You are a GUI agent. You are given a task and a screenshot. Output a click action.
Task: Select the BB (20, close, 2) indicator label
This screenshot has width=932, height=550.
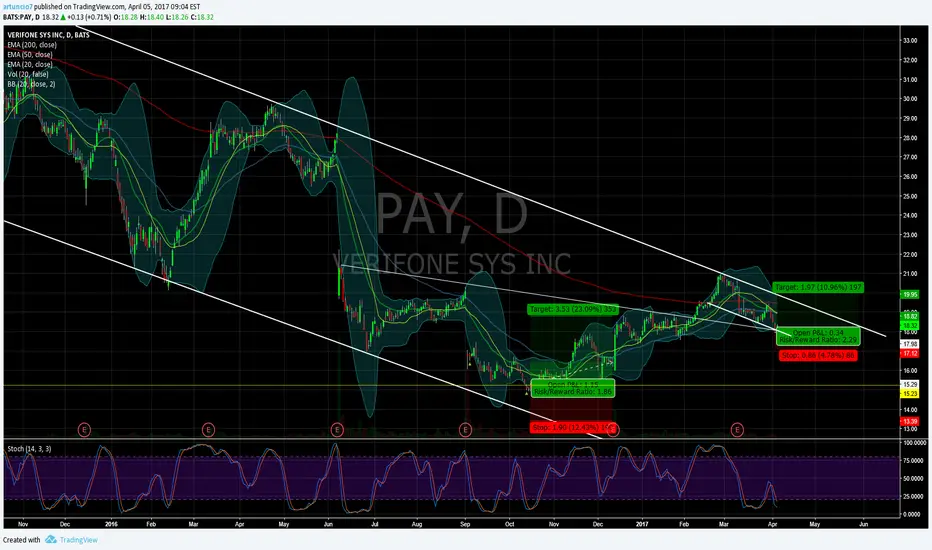coord(32,84)
